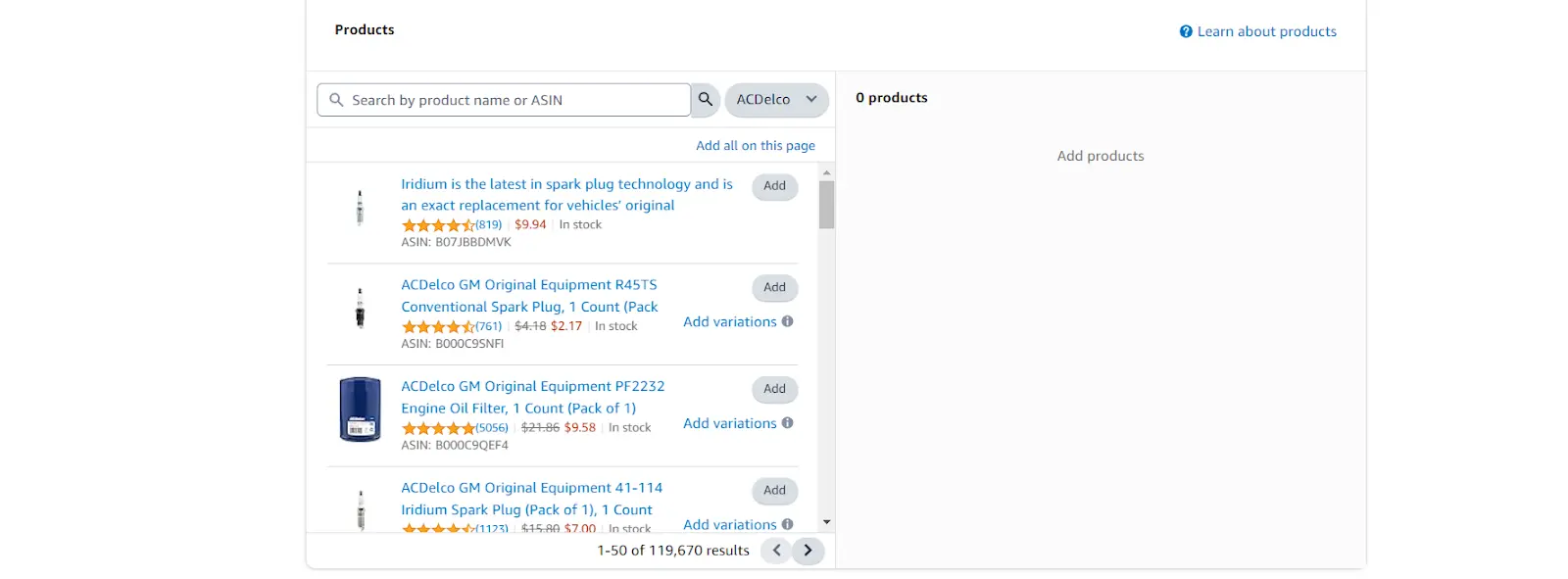Open the ACDelco brand dropdown
The width and height of the screenshot is (1568, 579).
click(x=776, y=100)
